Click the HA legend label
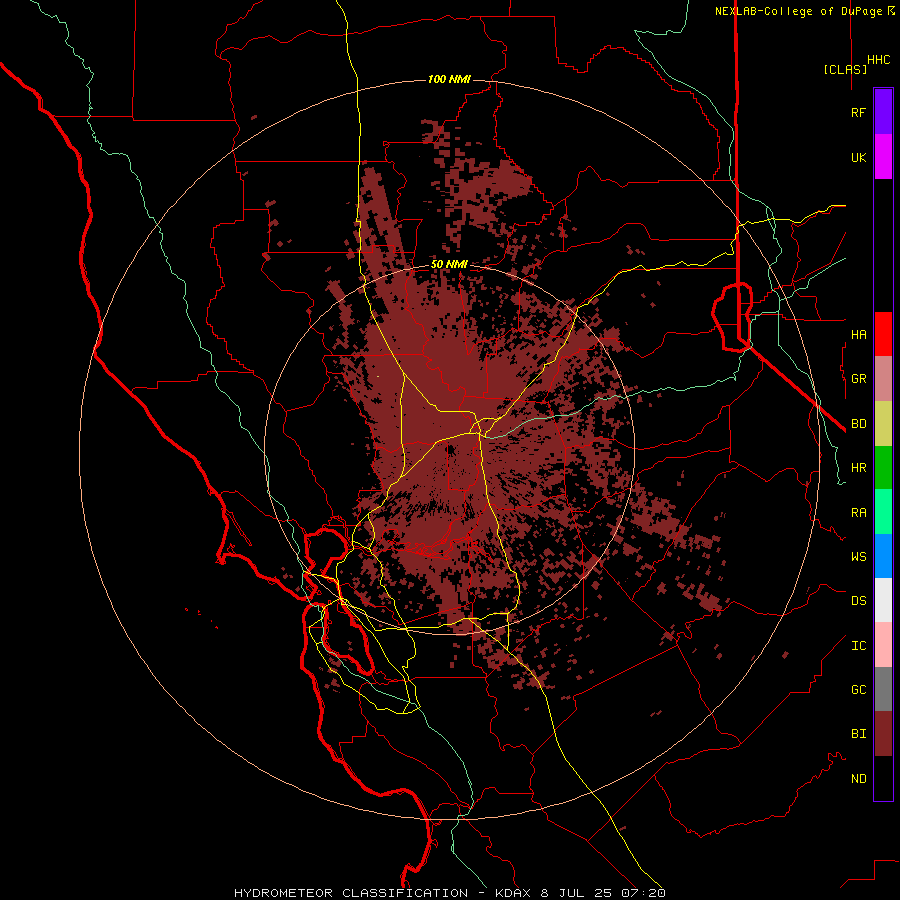900x900 pixels. pyautogui.click(x=858, y=334)
